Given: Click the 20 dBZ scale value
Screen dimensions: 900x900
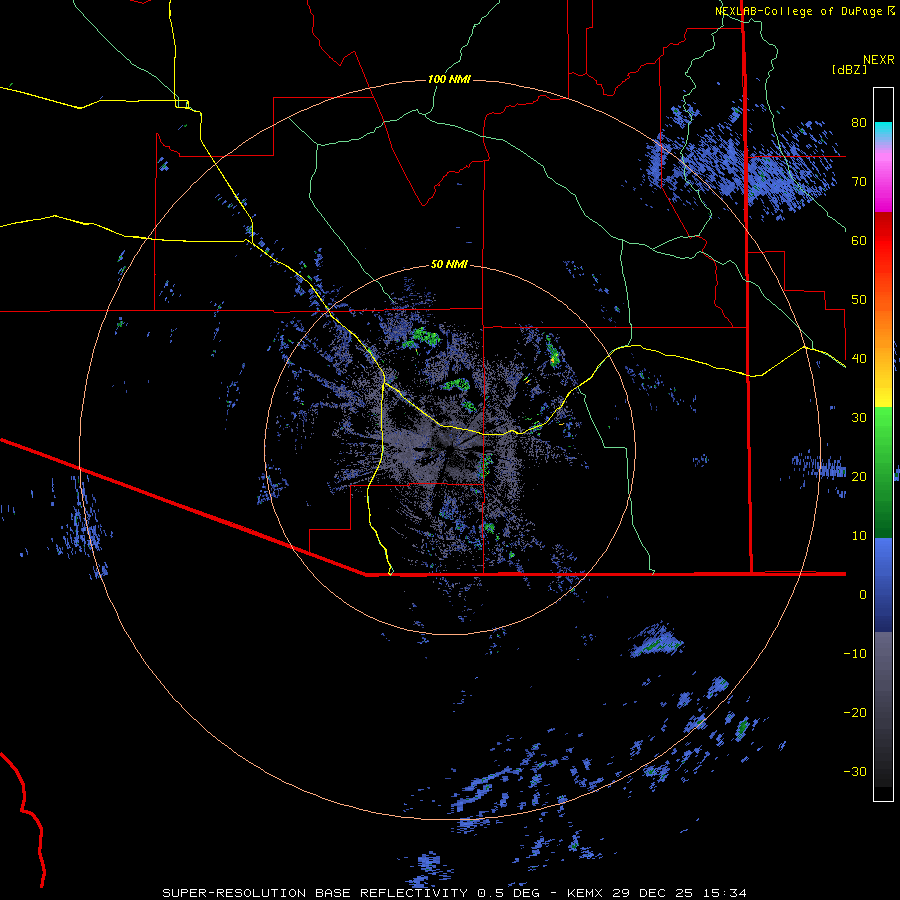Looking at the screenshot, I should pyautogui.click(x=859, y=477).
